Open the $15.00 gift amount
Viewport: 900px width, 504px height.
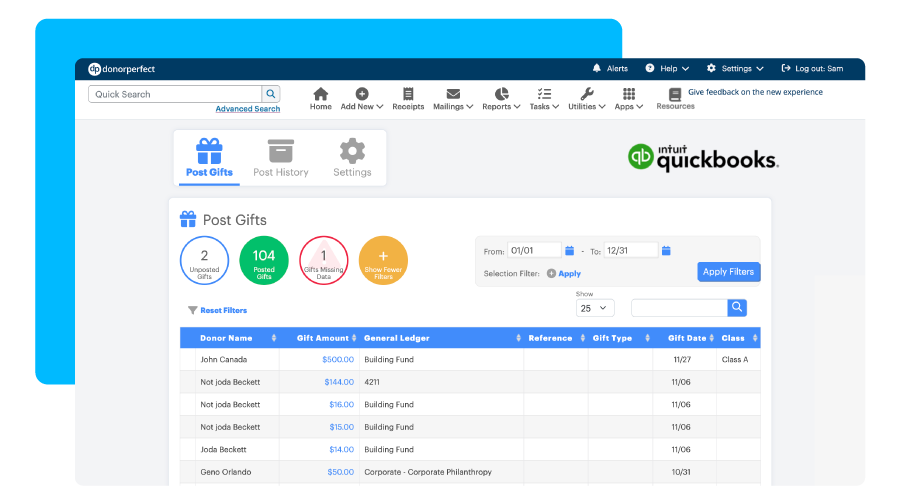341,427
